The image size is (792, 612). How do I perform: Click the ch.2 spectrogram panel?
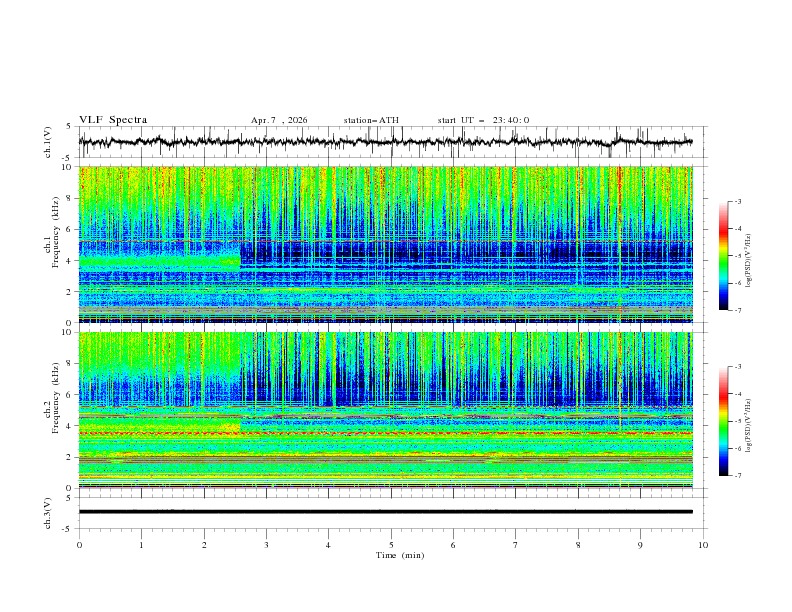coord(385,410)
